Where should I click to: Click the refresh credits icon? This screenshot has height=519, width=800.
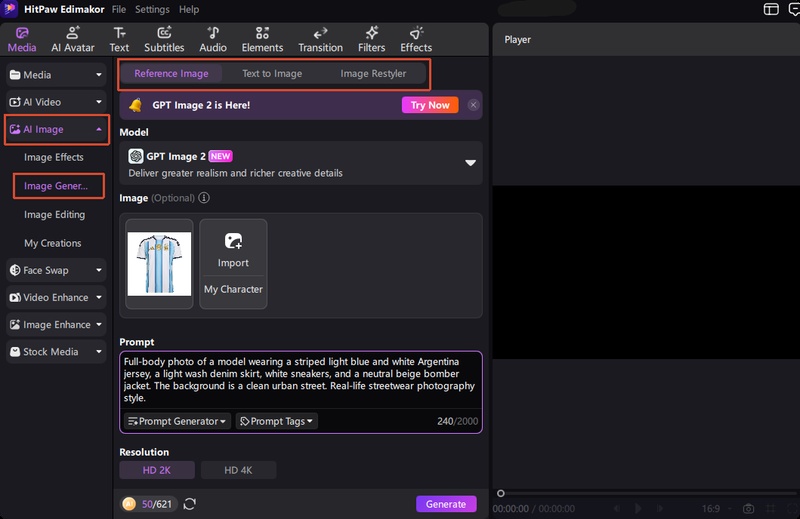(x=190, y=504)
